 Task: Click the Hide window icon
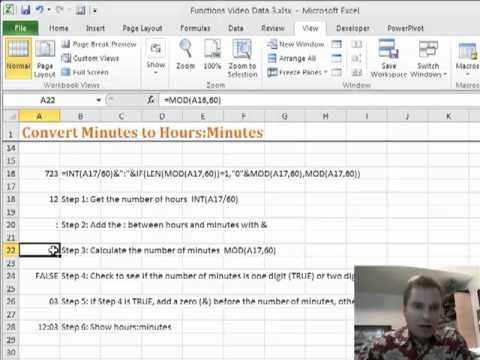pyautogui.click(x=337, y=58)
